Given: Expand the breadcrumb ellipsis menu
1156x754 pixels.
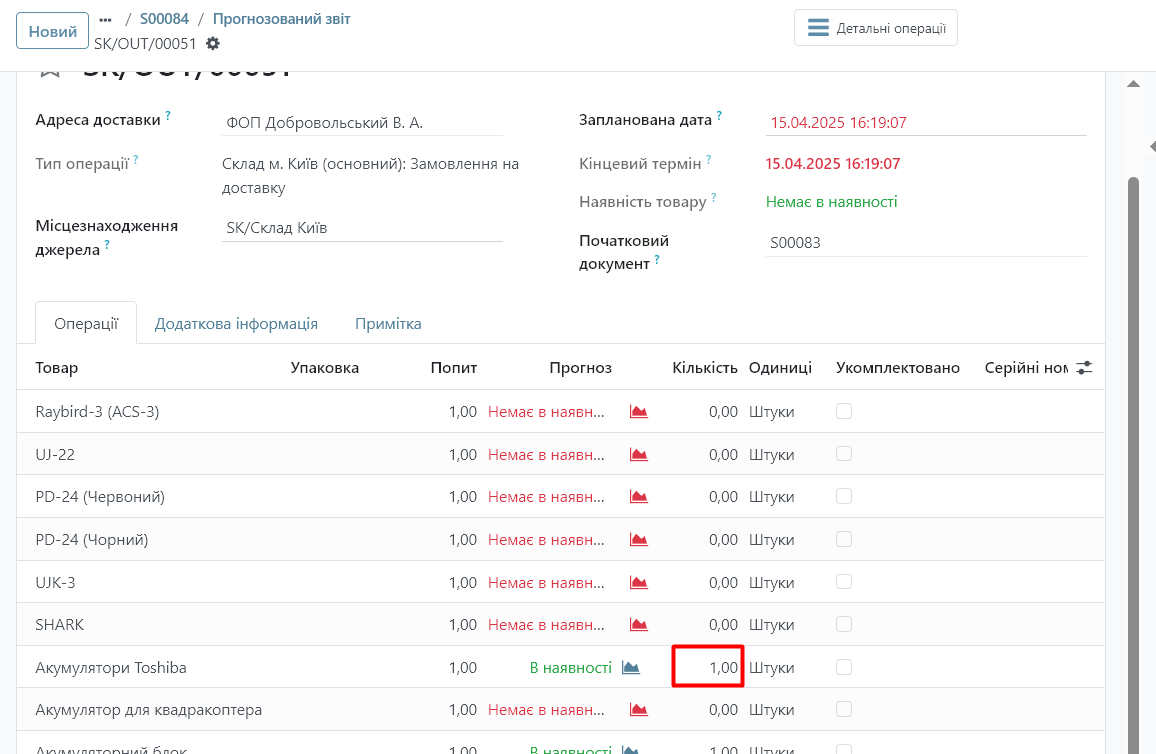Looking at the screenshot, I should pos(106,19).
